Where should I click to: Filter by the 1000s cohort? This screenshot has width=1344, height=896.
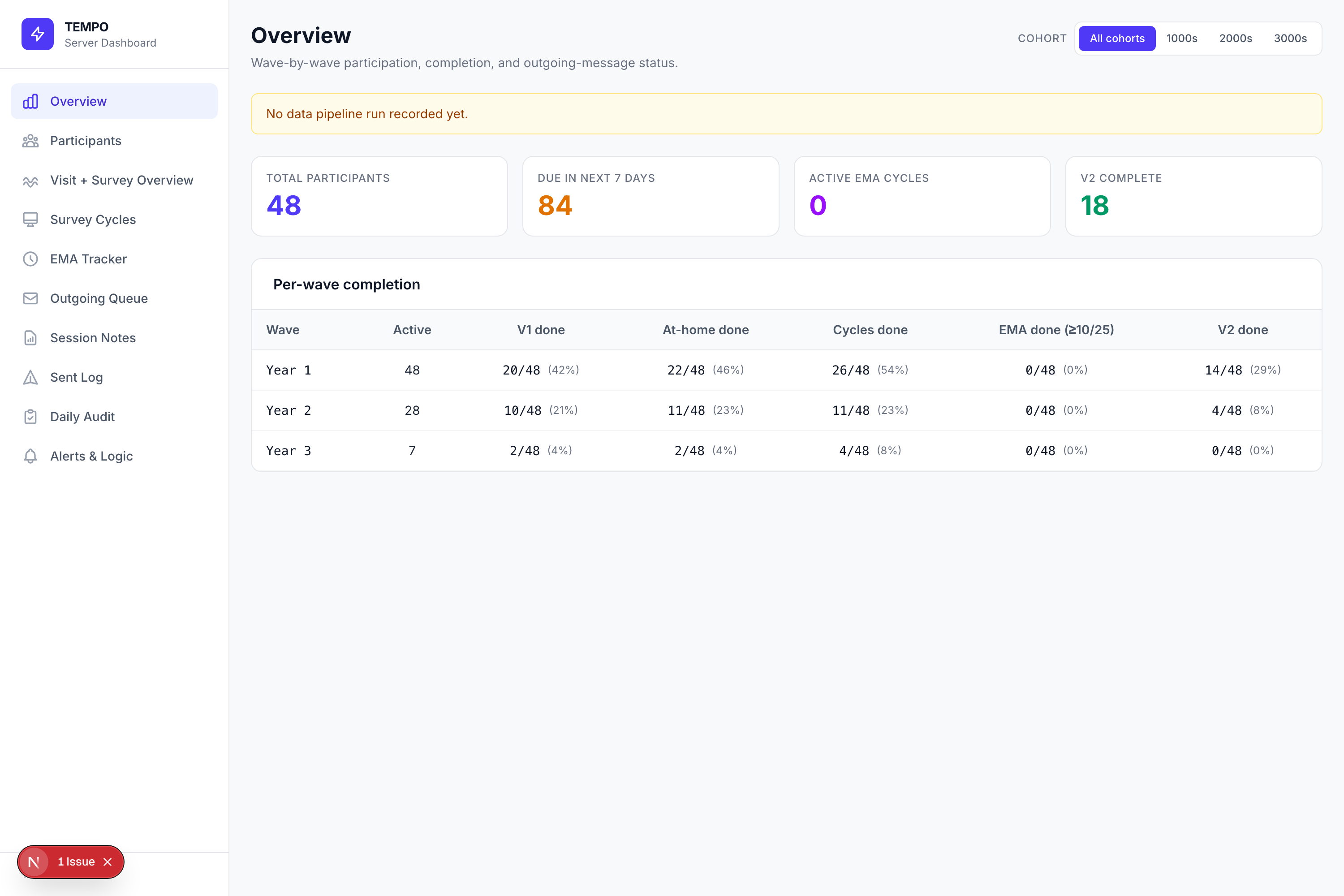point(1182,38)
